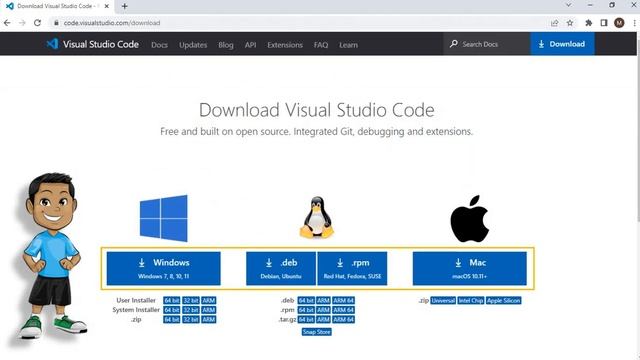640x360 pixels.
Task: Download the .deb Debian, Ubuntu package
Action: [x=281, y=268]
